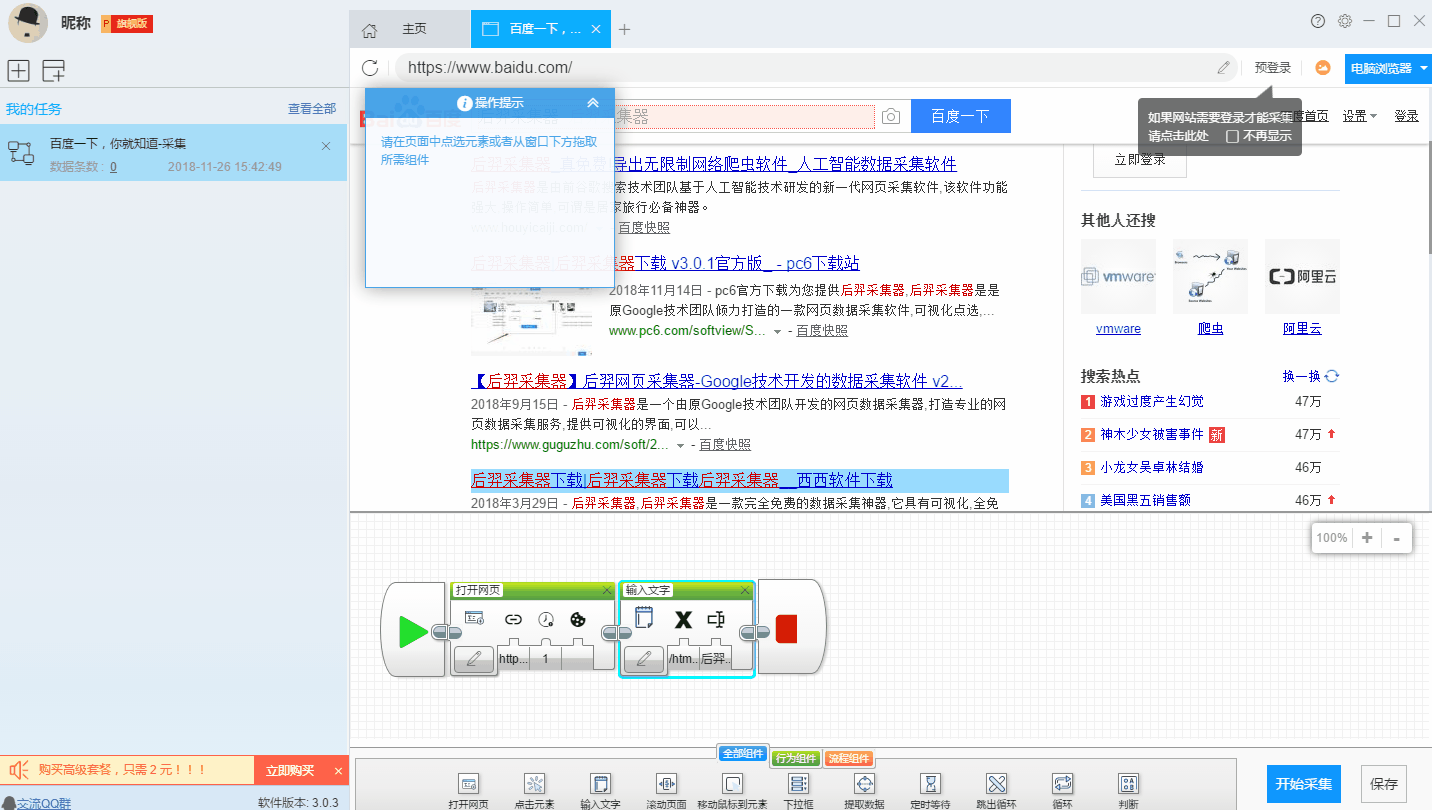Expand dropdown arrow beside www.pc6.com result

(x=777, y=331)
